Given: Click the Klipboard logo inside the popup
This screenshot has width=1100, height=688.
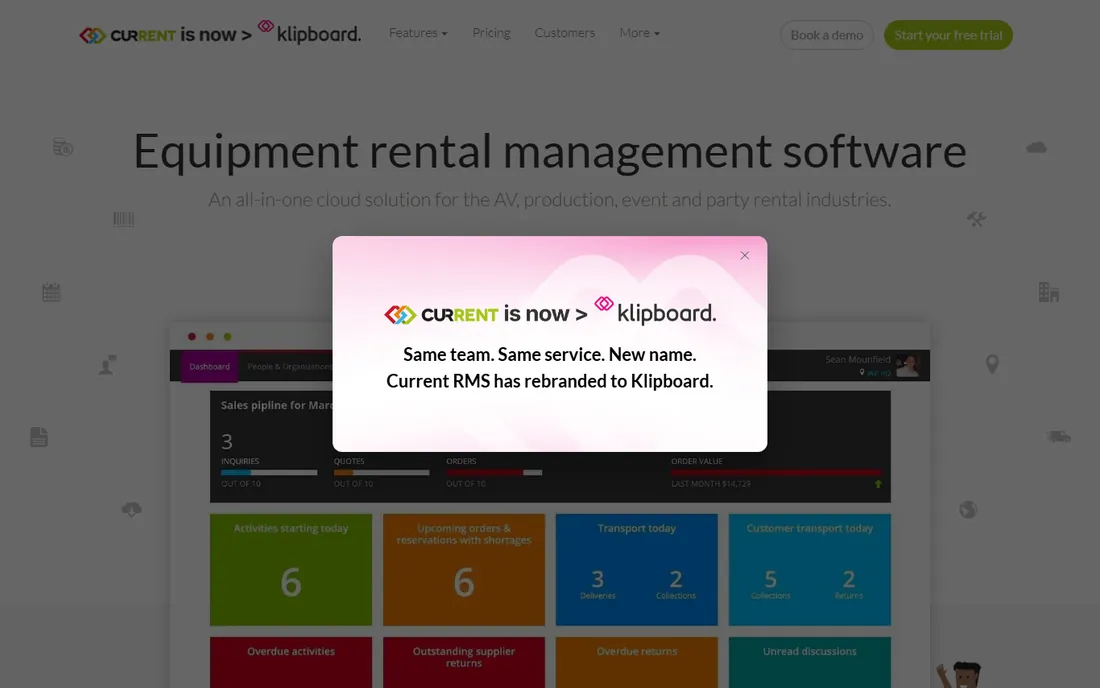Looking at the screenshot, I should click(655, 311).
